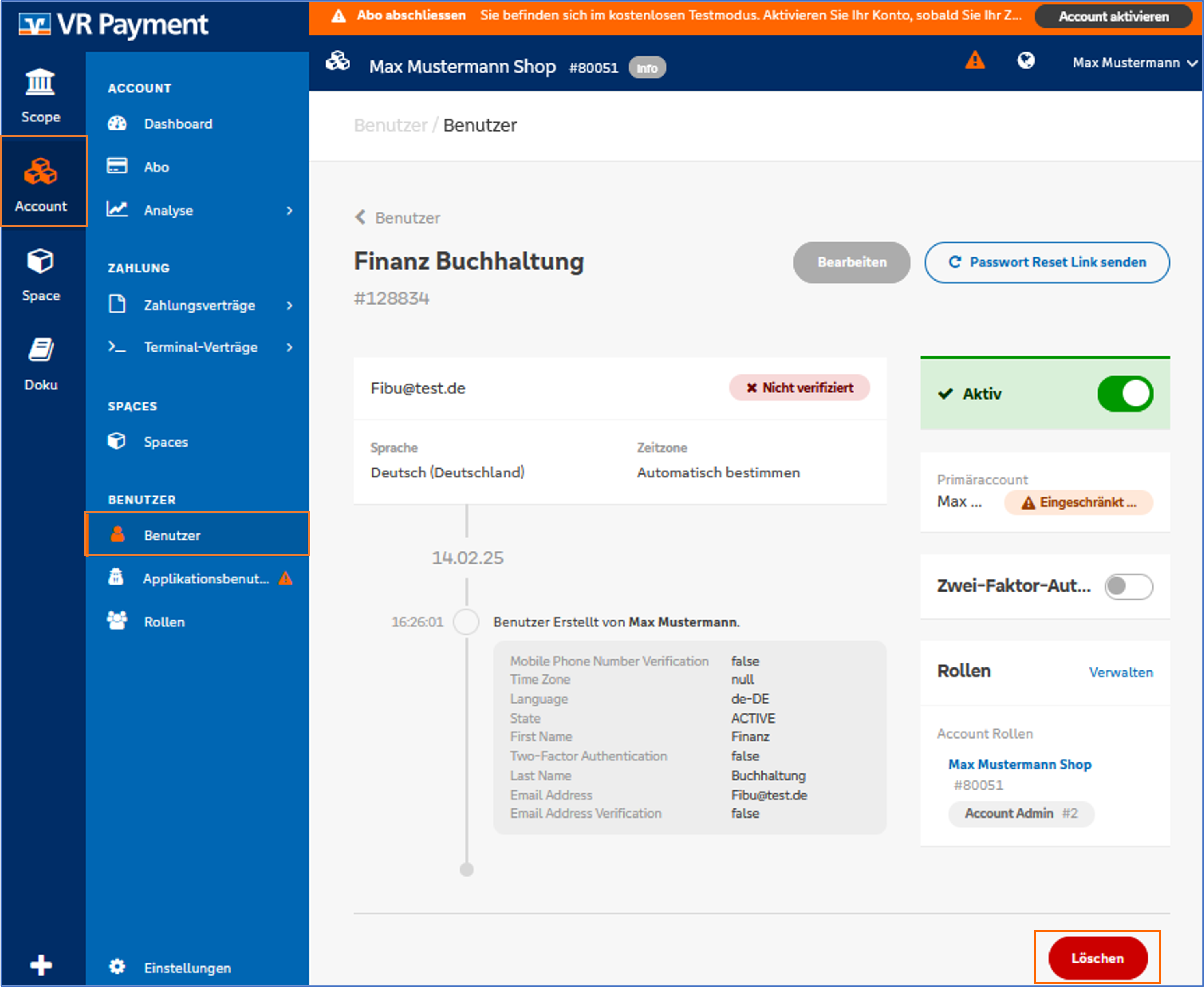The height and width of the screenshot is (987, 1204).
Task: Expand the Zahlungsverträge submenu chevron
Action: pos(290,305)
